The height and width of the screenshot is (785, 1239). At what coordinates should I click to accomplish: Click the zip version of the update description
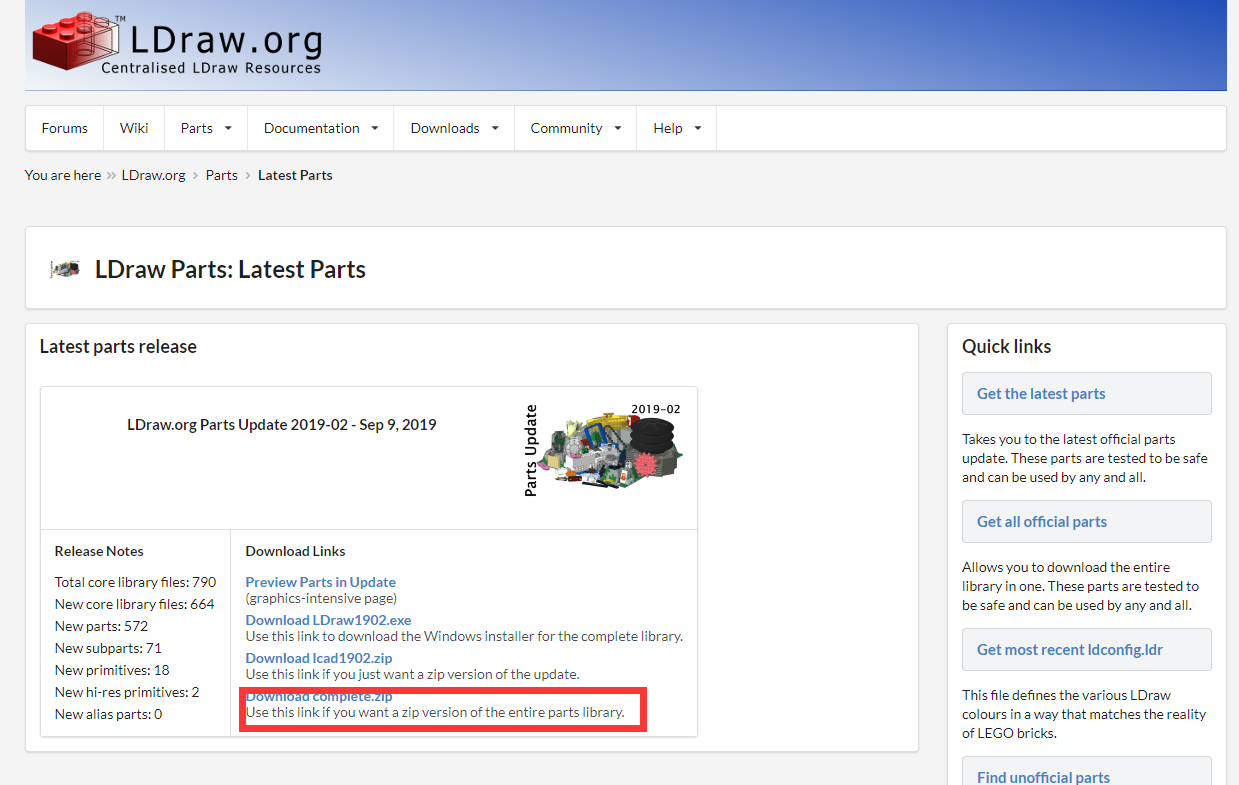[x=413, y=674]
